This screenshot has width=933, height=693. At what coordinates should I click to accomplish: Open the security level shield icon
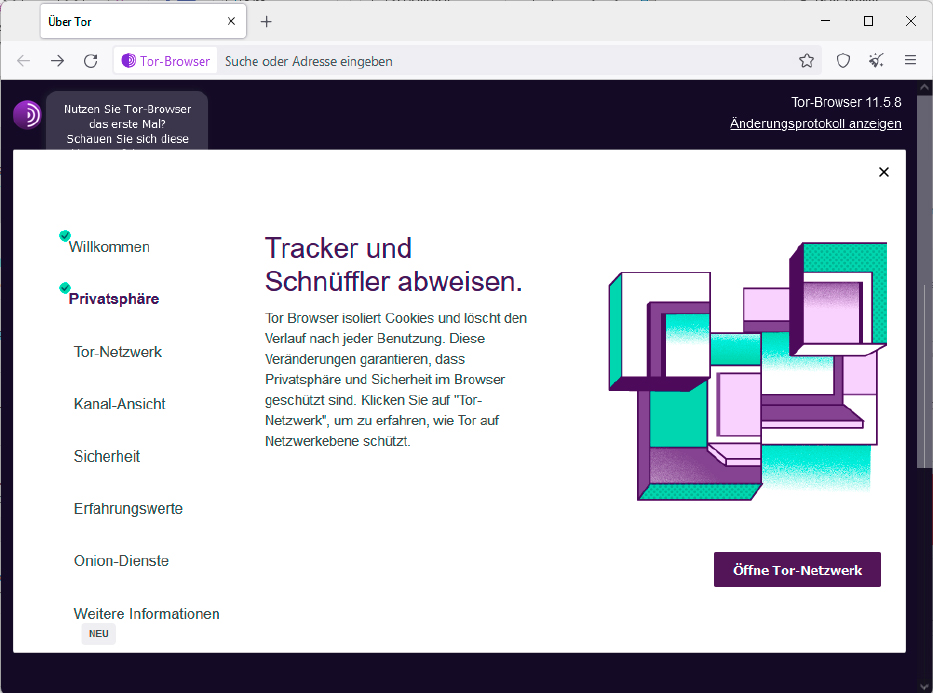click(x=843, y=61)
